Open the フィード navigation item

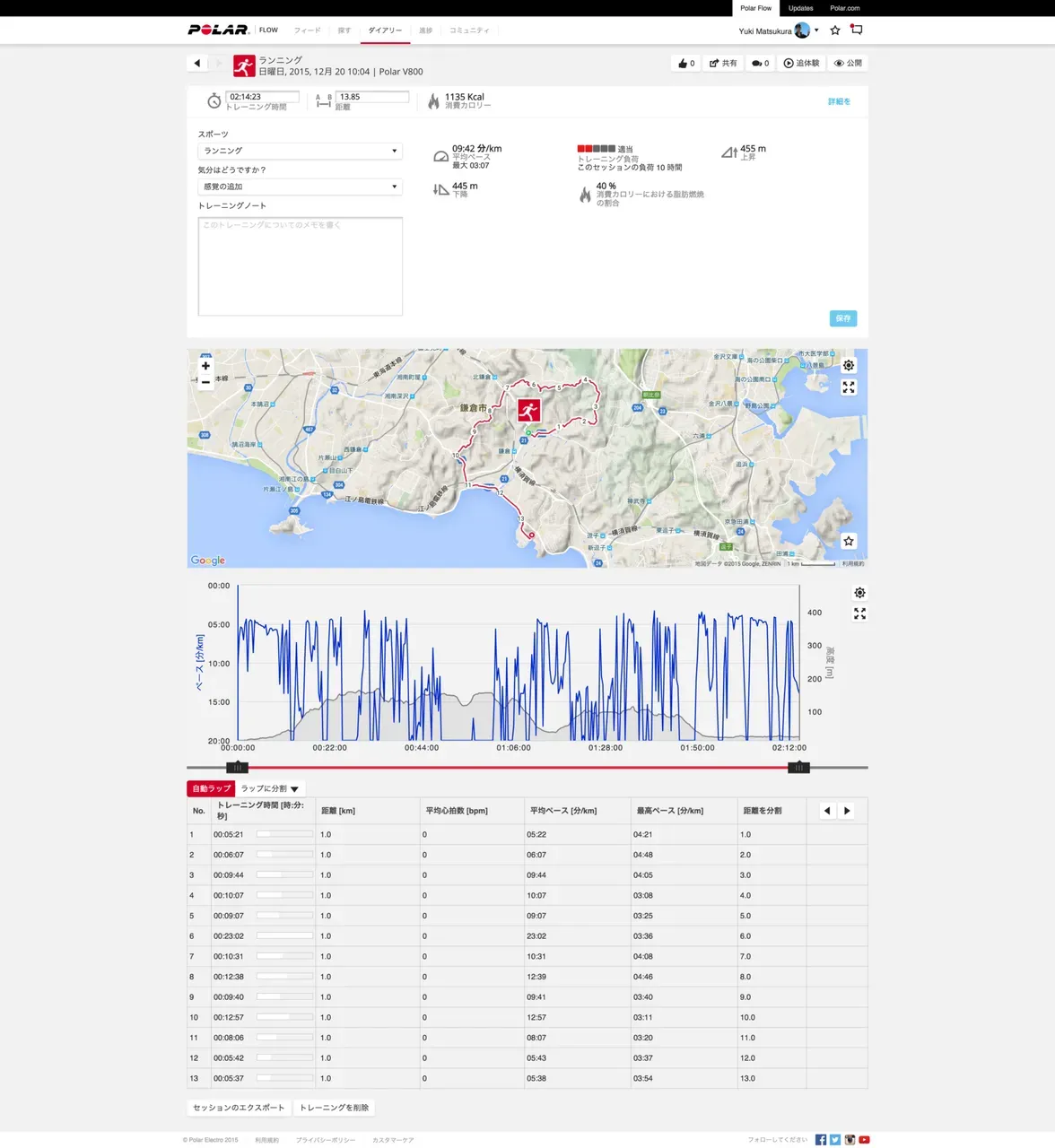pos(307,30)
